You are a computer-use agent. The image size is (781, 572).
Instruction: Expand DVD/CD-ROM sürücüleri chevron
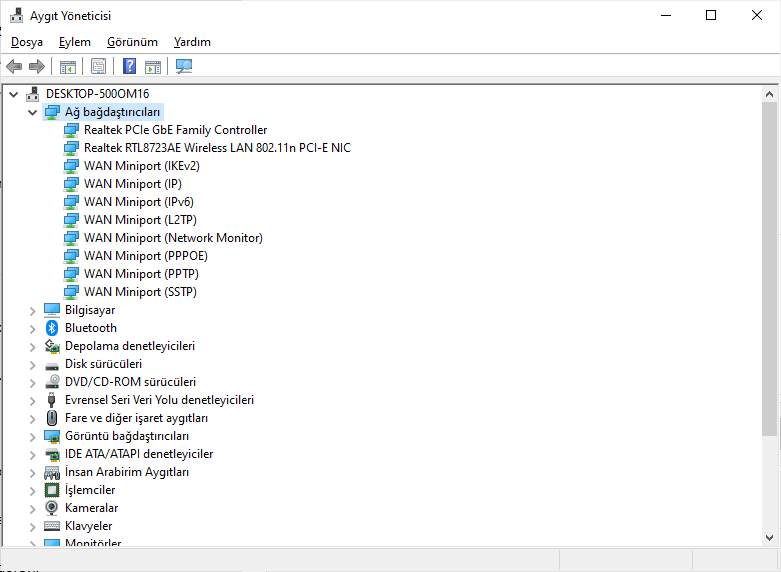pyautogui.click(x=33, y=382)
